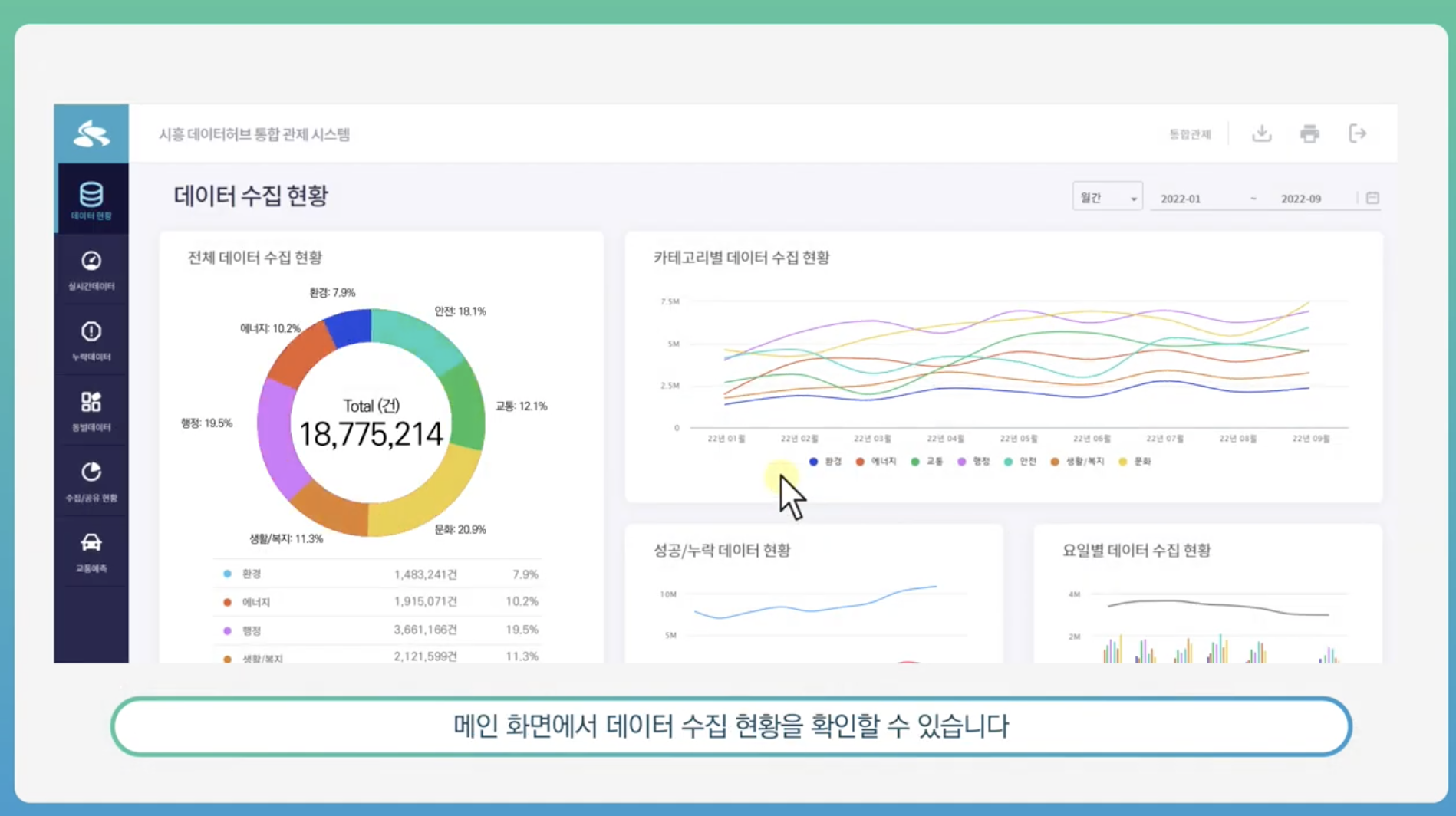
Task: Click the Siheung data hub logo
Action: 91,134
